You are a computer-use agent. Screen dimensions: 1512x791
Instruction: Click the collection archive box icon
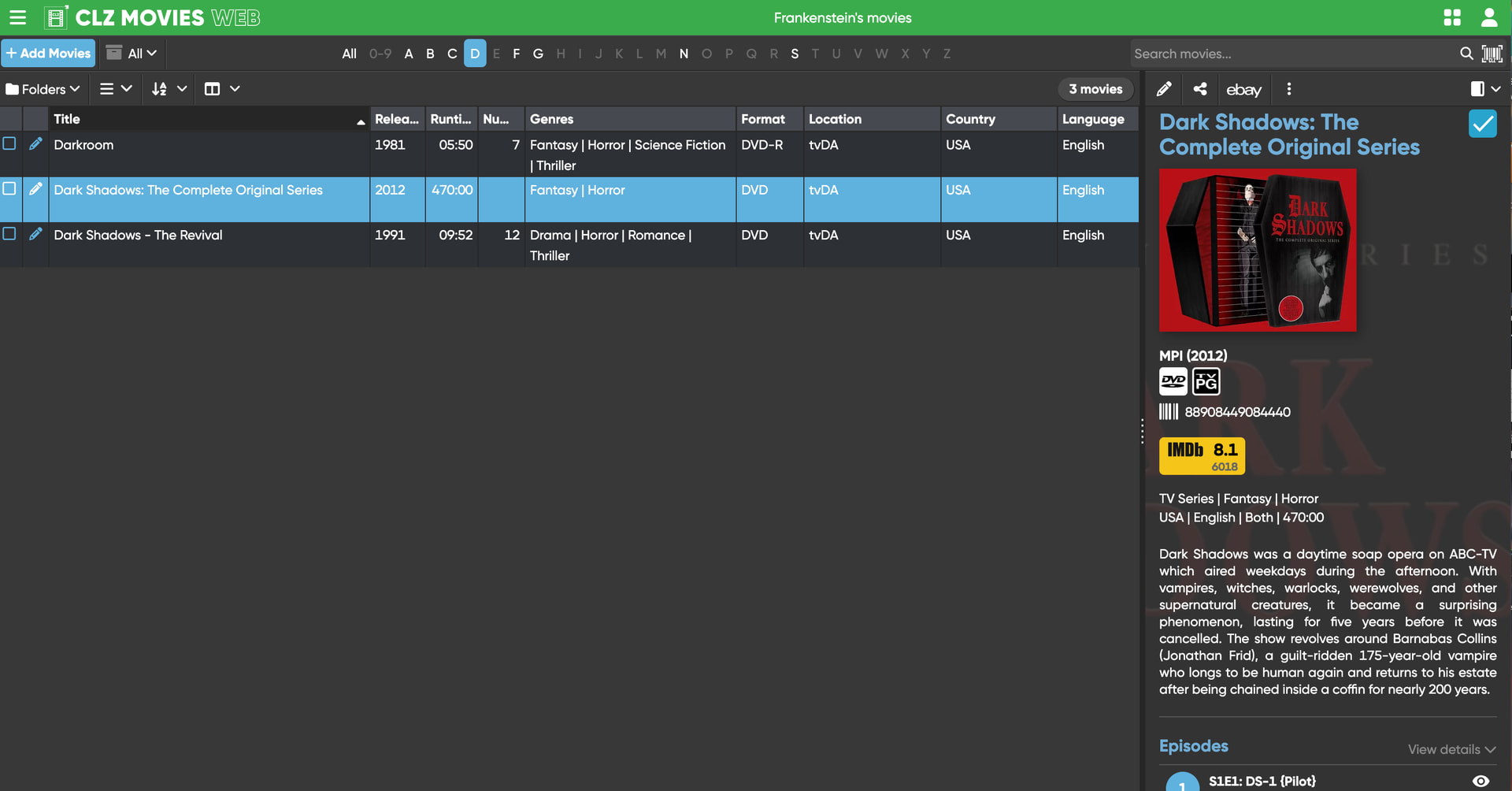[x=114, y=53]
